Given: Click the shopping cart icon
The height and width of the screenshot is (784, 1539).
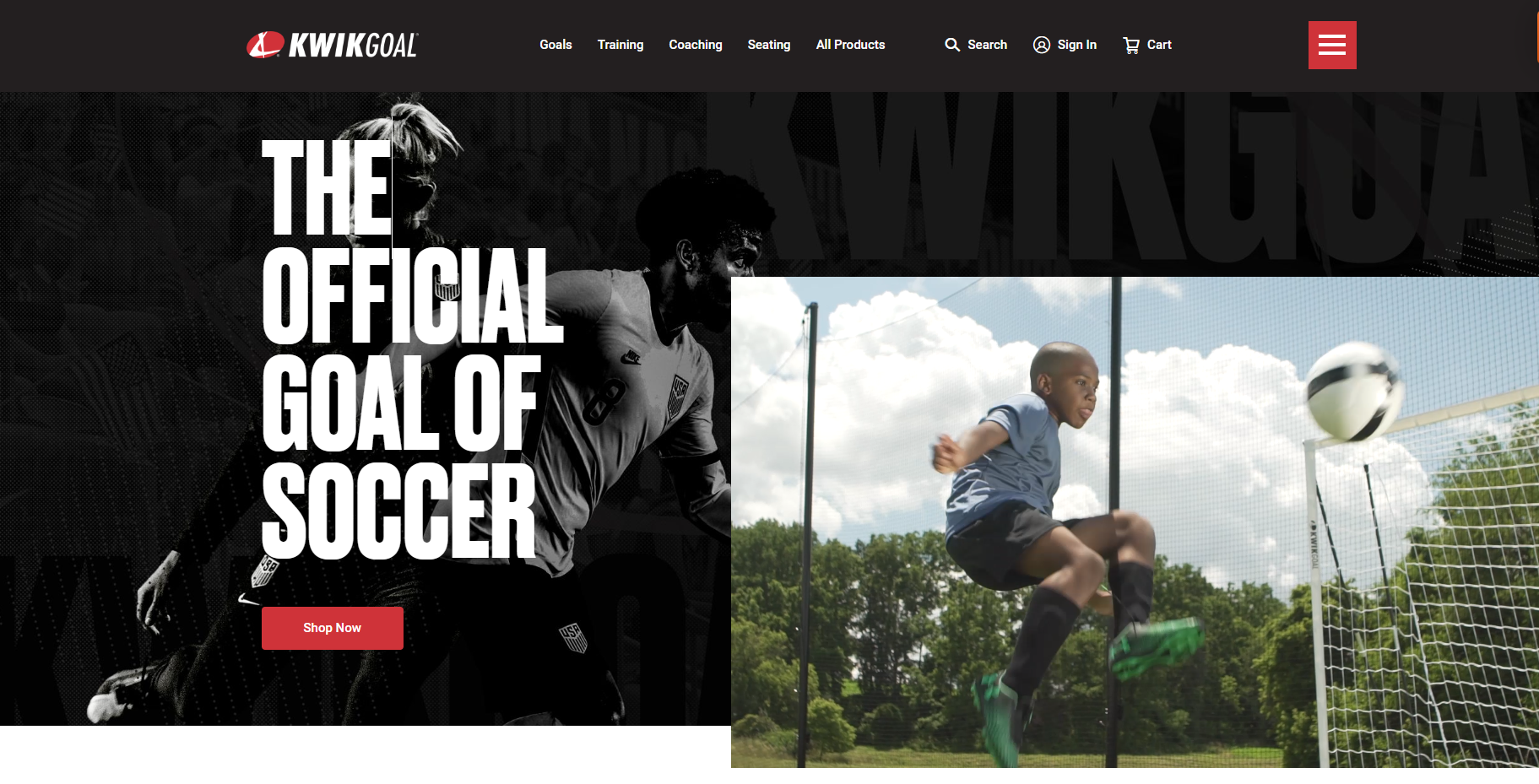Looking at the screenshot, I should (x=1131, y=45).
